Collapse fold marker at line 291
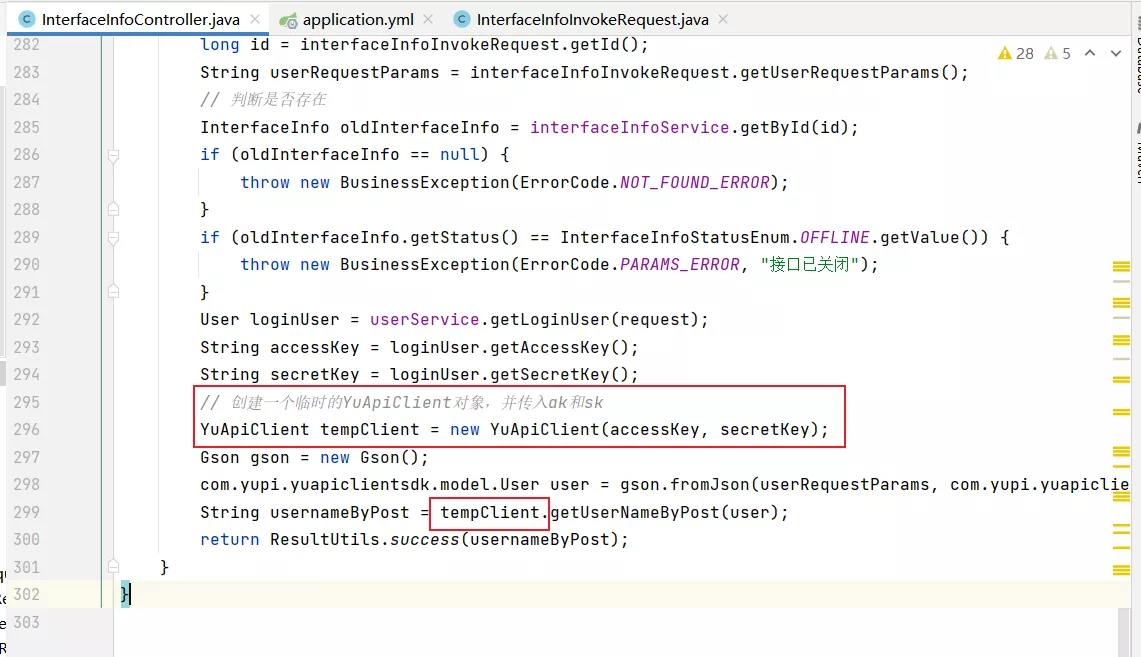The height and width of the screenshot is (657, 1141). (114, 292)
